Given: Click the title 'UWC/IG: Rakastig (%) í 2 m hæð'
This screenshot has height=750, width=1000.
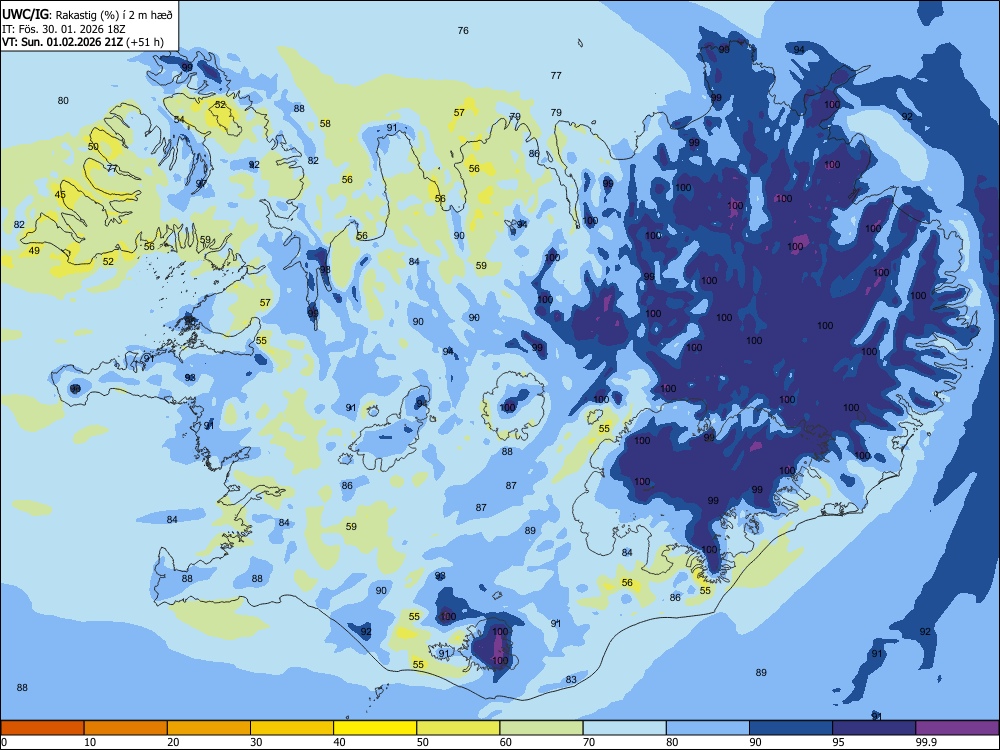Looking at the screenshot, I should 87,15.
